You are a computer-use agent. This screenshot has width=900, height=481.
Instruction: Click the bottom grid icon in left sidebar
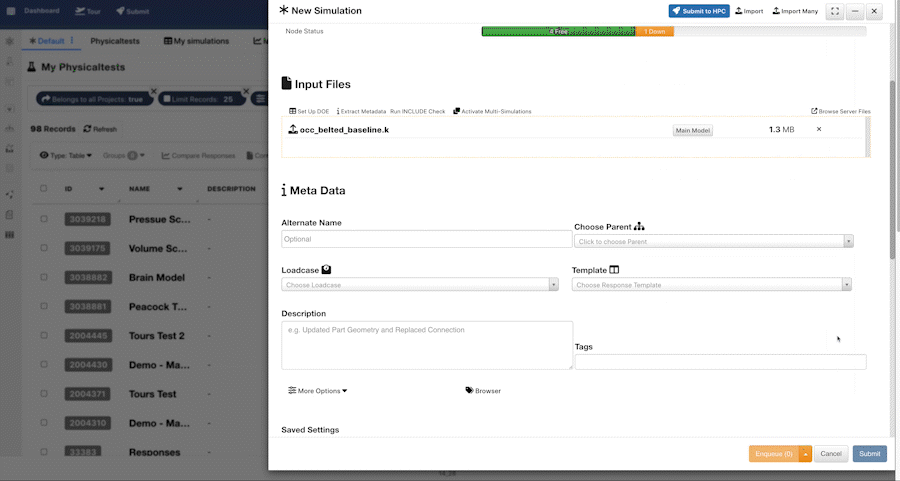tap(10, 235)
